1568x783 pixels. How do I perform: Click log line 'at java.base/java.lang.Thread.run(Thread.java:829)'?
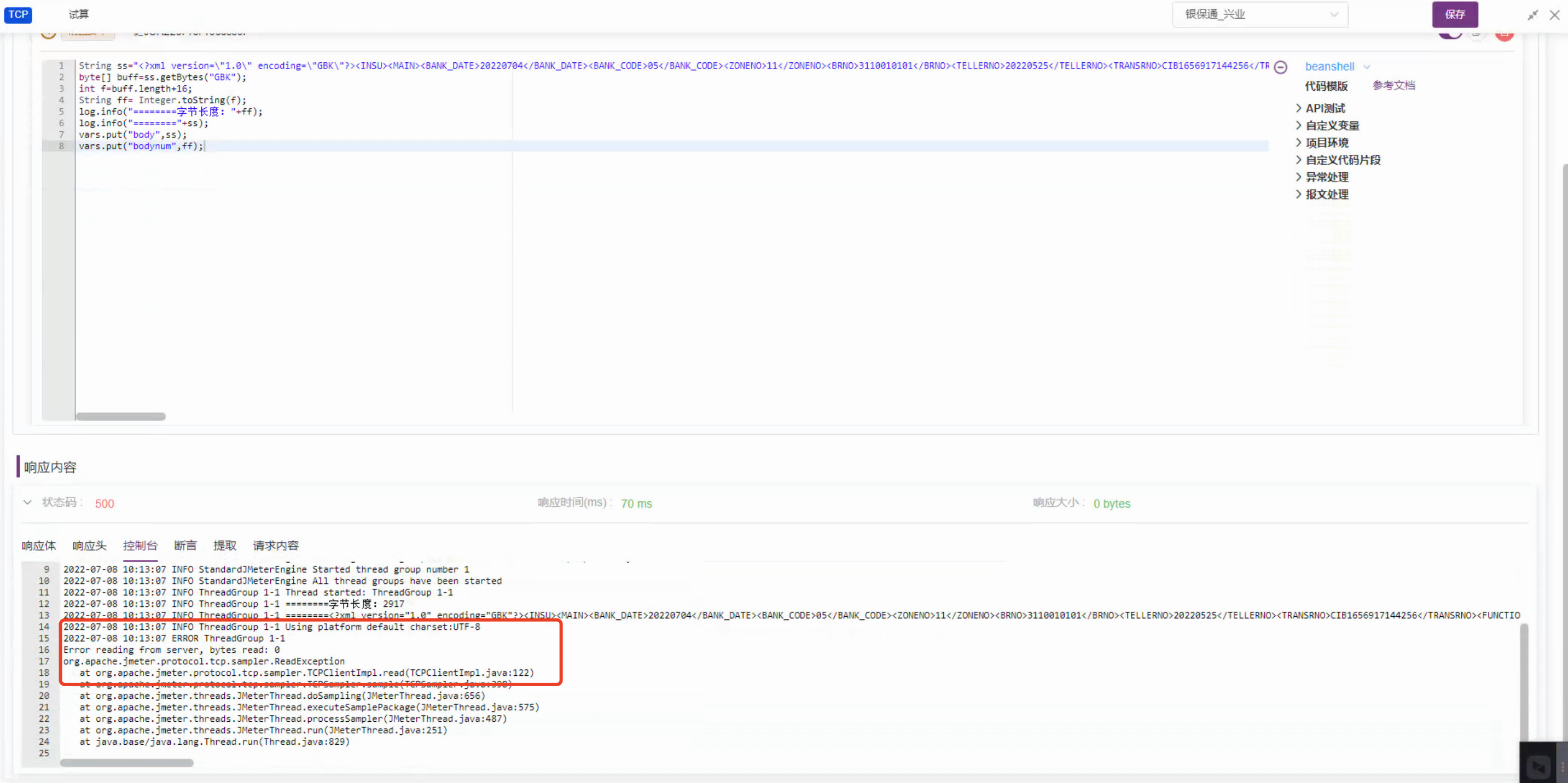click(215, 742)
